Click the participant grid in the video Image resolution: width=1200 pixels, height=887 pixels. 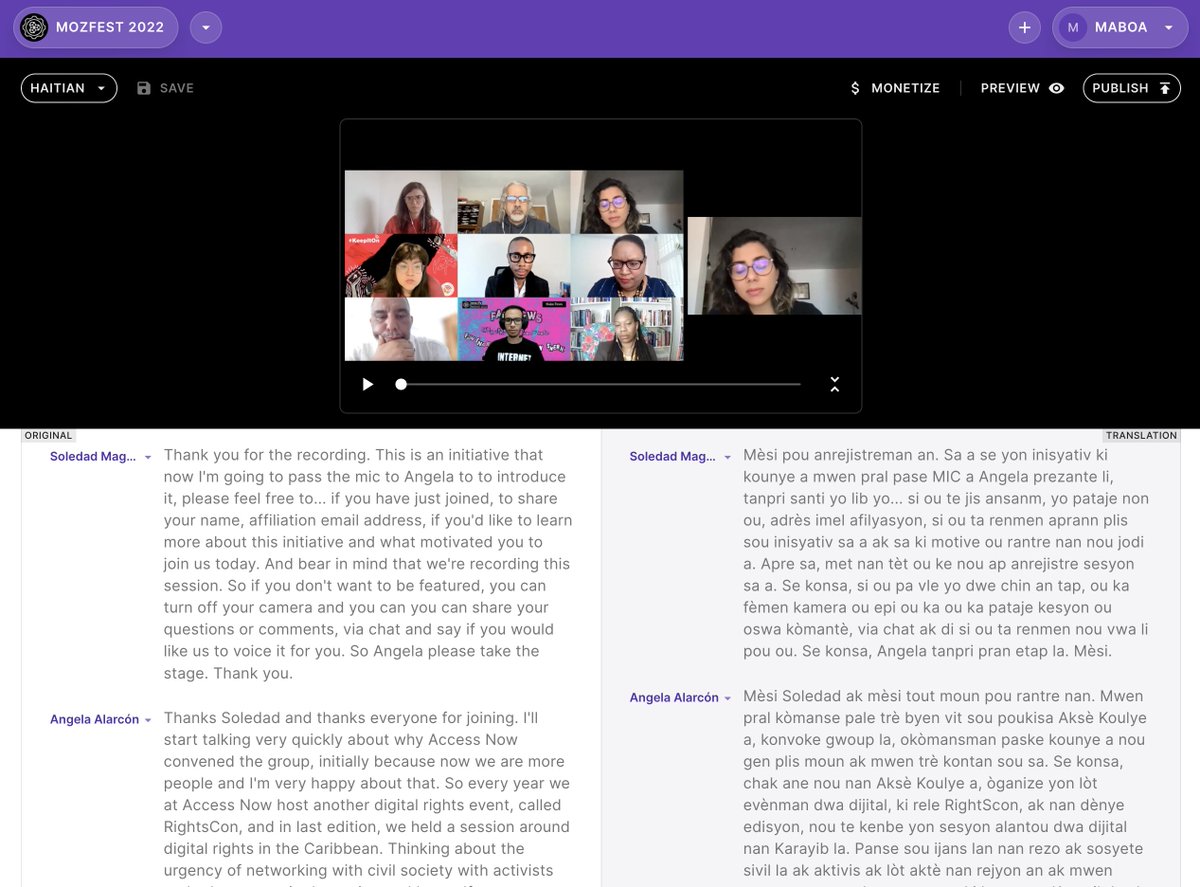pyautogui.click(x=514, y=265)
